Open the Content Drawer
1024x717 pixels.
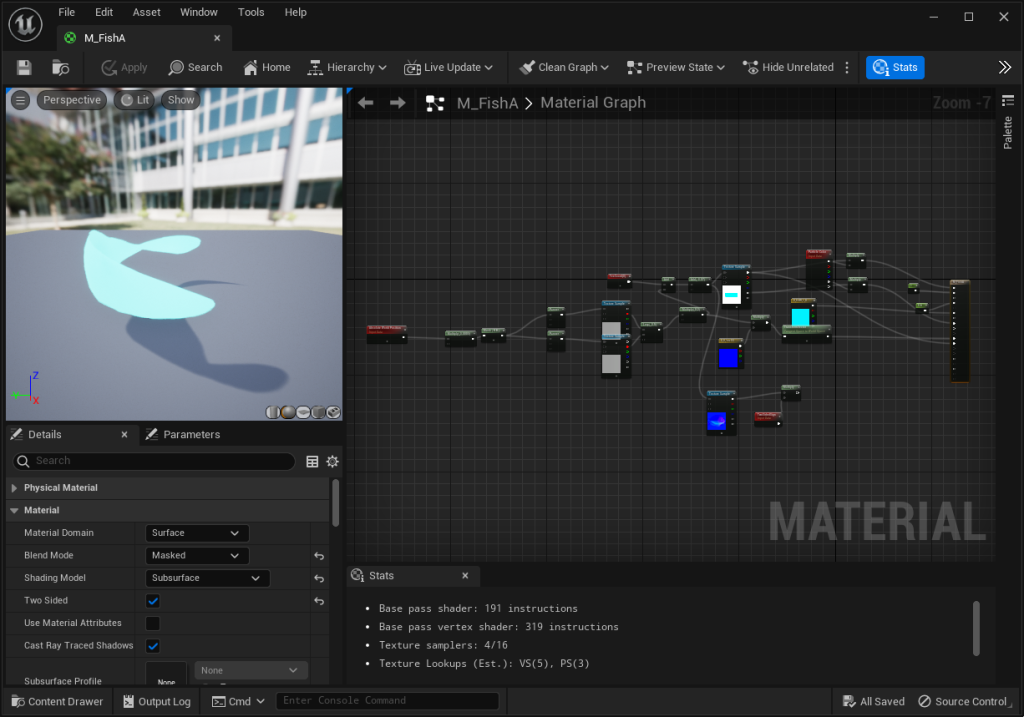point(56,701)
